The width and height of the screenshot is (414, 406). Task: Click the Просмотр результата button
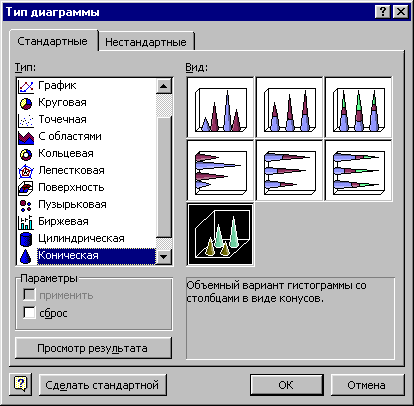click(93, 348)
